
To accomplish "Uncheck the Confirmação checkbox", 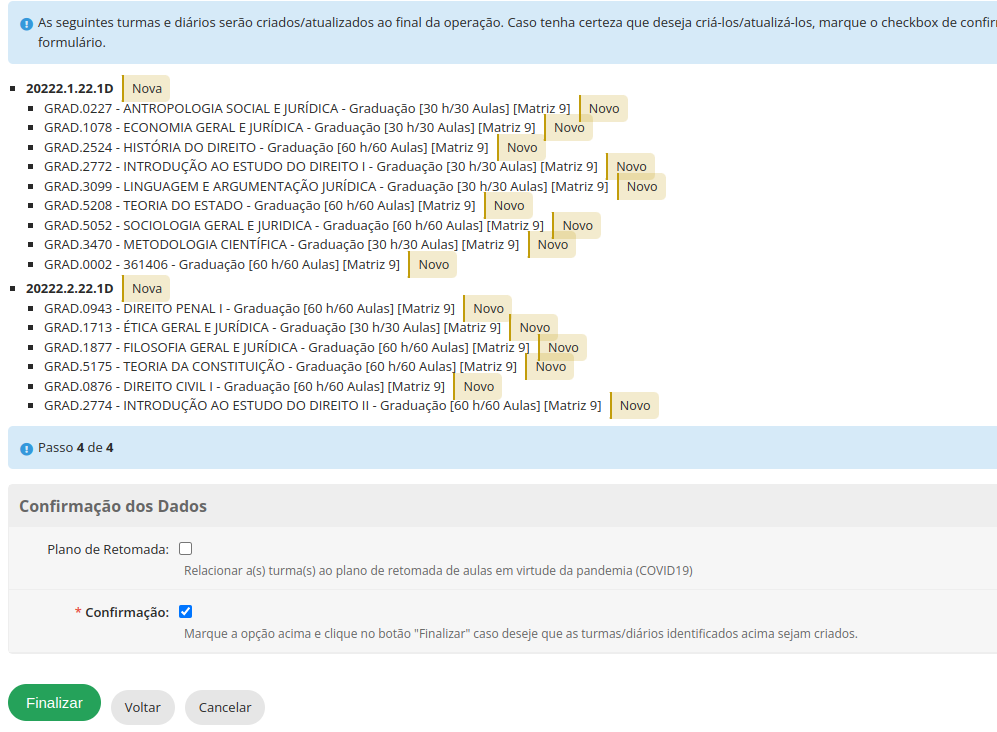I will (x=186, y=612).
